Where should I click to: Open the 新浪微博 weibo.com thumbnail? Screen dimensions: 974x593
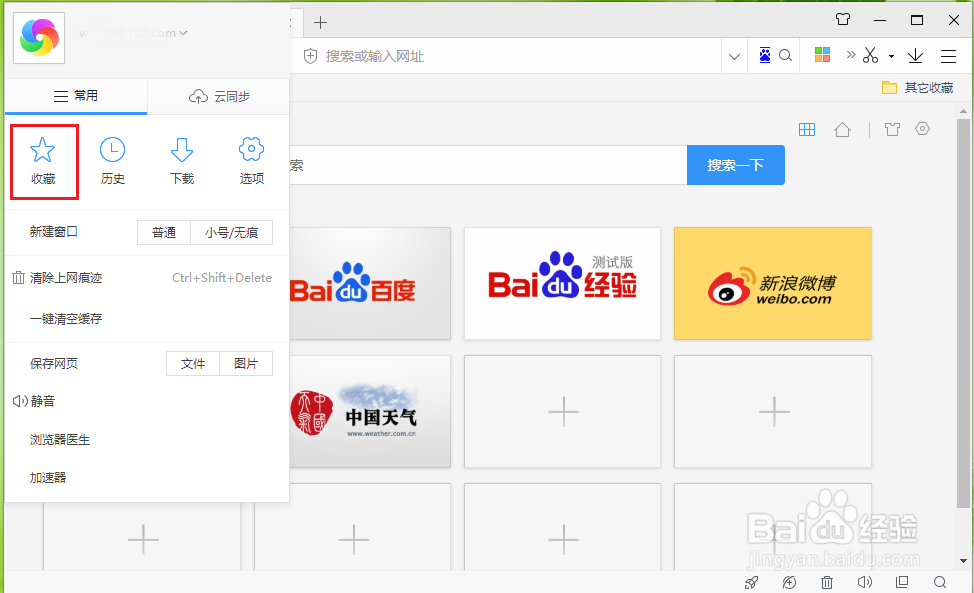(x=773, y=283)
